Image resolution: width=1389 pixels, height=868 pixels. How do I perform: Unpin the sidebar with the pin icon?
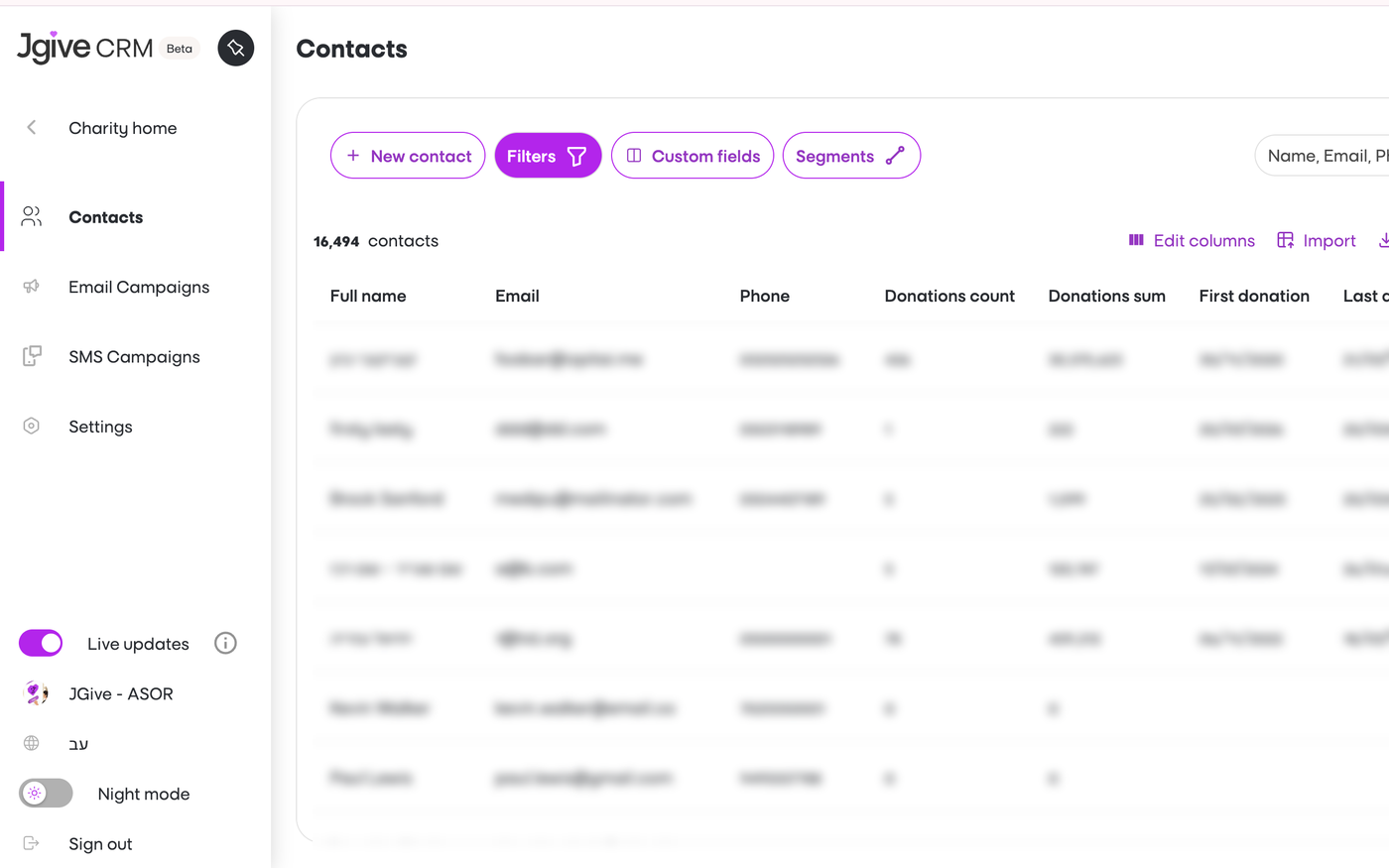(236, 48)
